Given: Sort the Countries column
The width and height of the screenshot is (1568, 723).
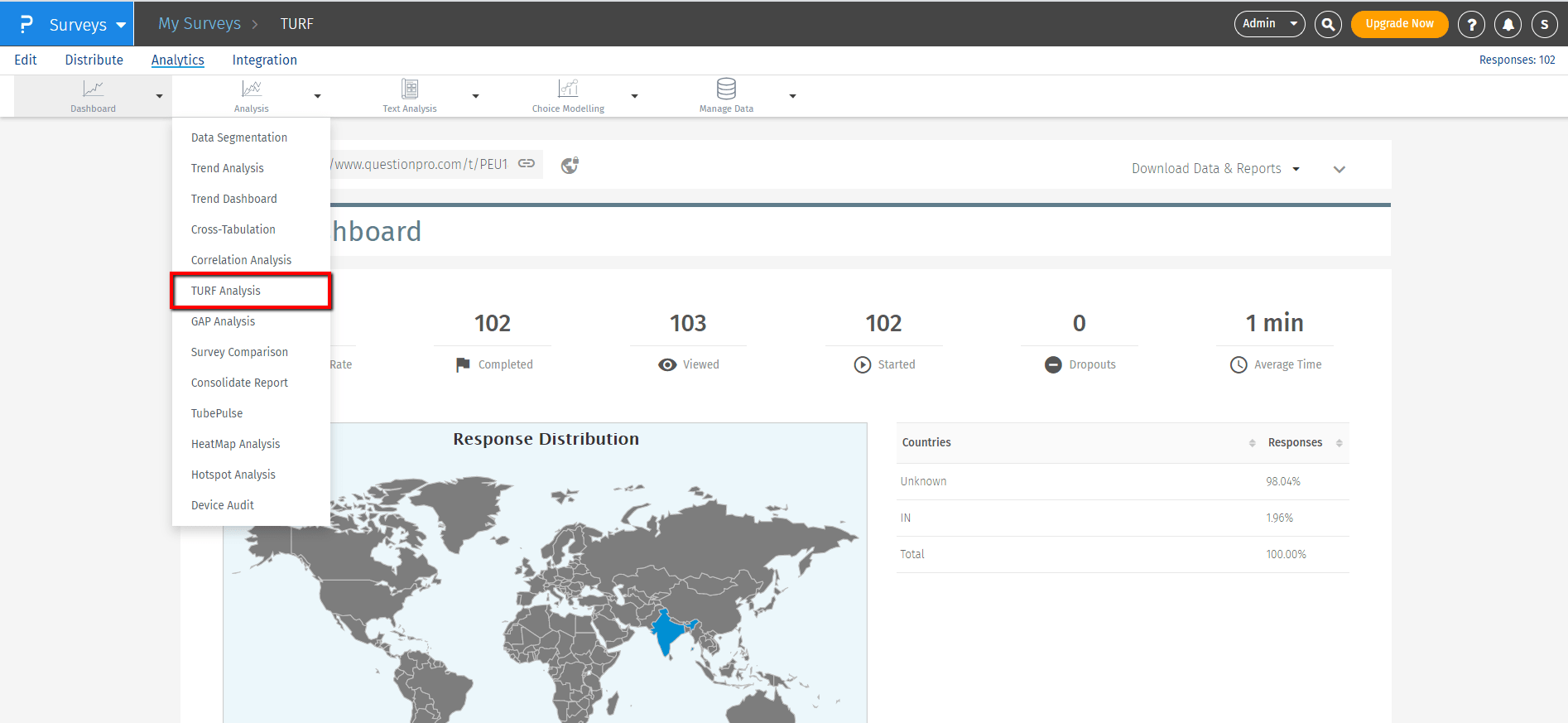Looking at the screenshot, I should [x=1252, y=443].
